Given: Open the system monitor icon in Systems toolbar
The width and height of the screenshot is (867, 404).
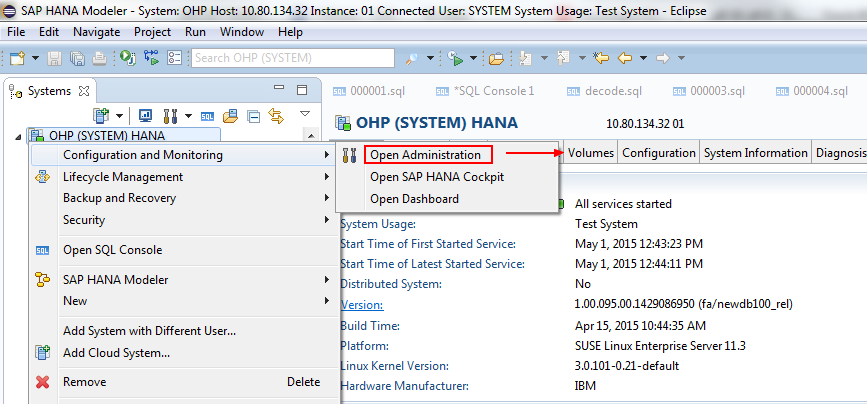Looking at the screenshot, I should (145, 116).
